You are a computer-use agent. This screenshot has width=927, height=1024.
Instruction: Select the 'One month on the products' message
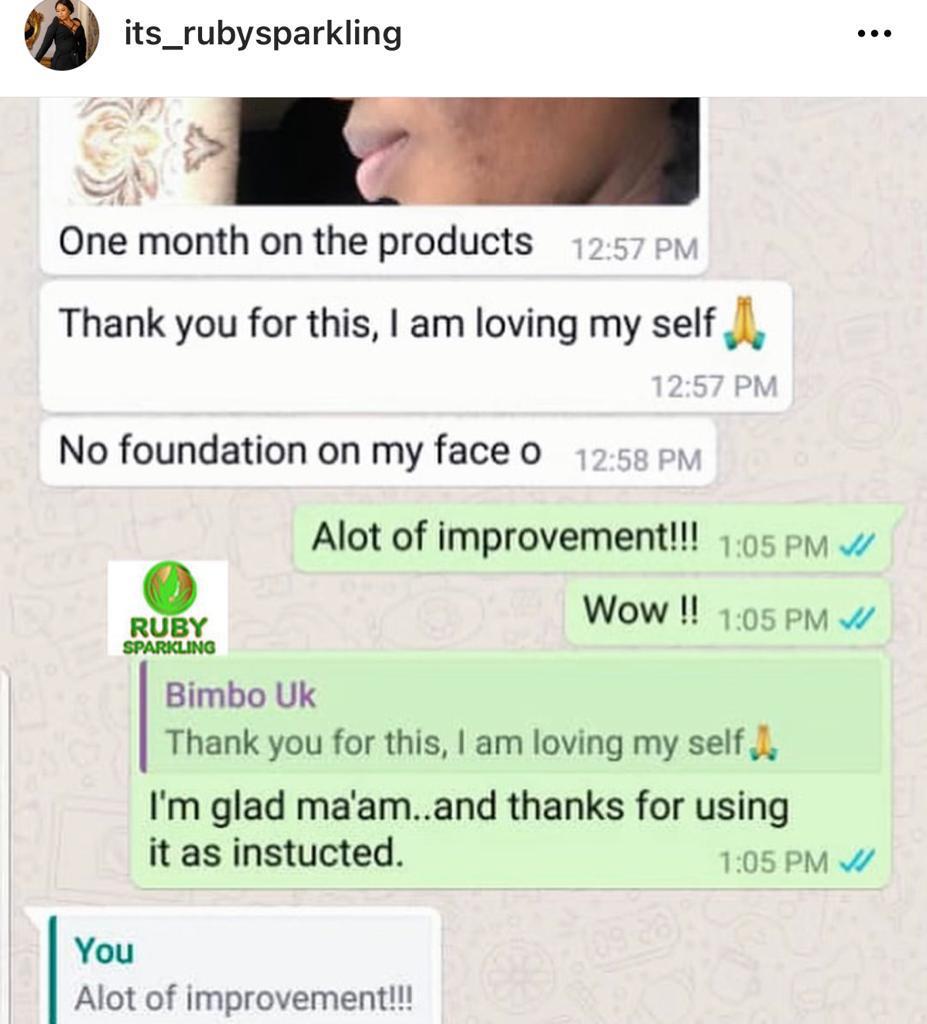(374, 243)
